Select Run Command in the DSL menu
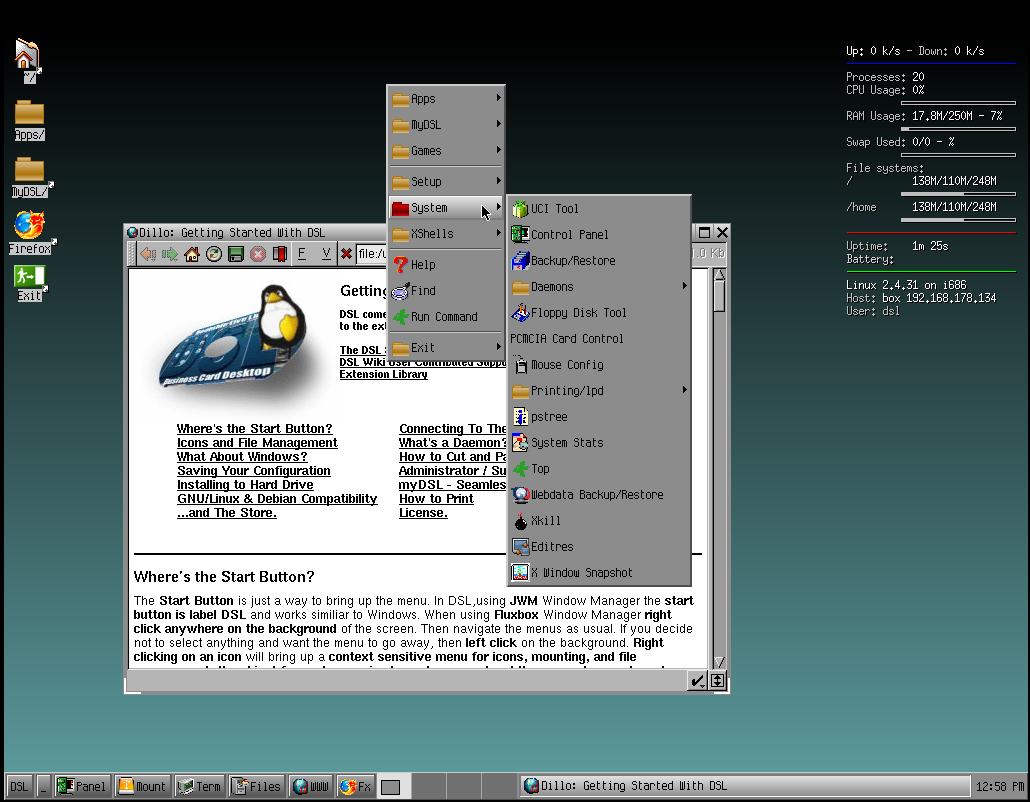Screen dimensions: 1030x802 pos(446,317)
